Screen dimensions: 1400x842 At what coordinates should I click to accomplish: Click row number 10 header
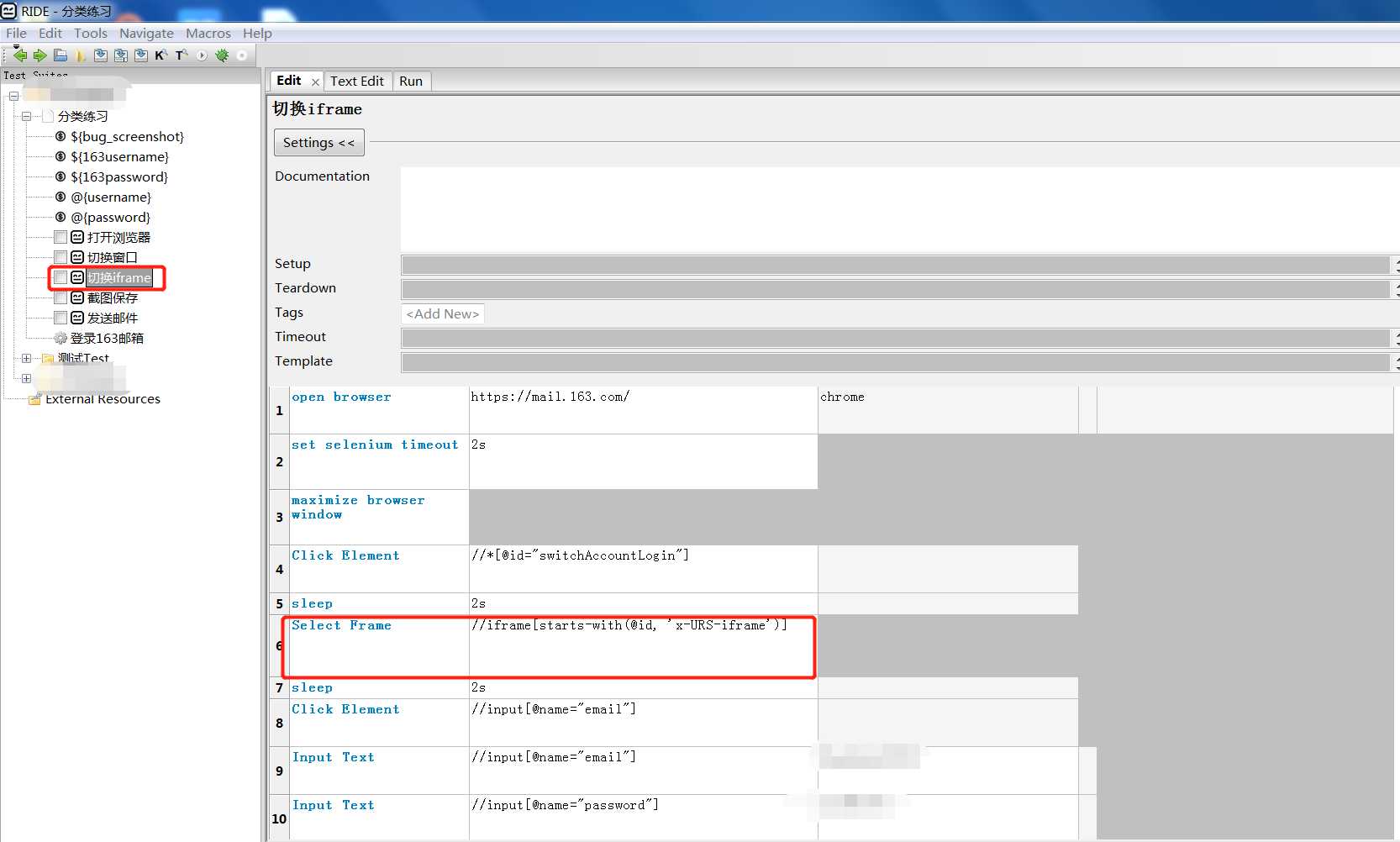point(279,818)
